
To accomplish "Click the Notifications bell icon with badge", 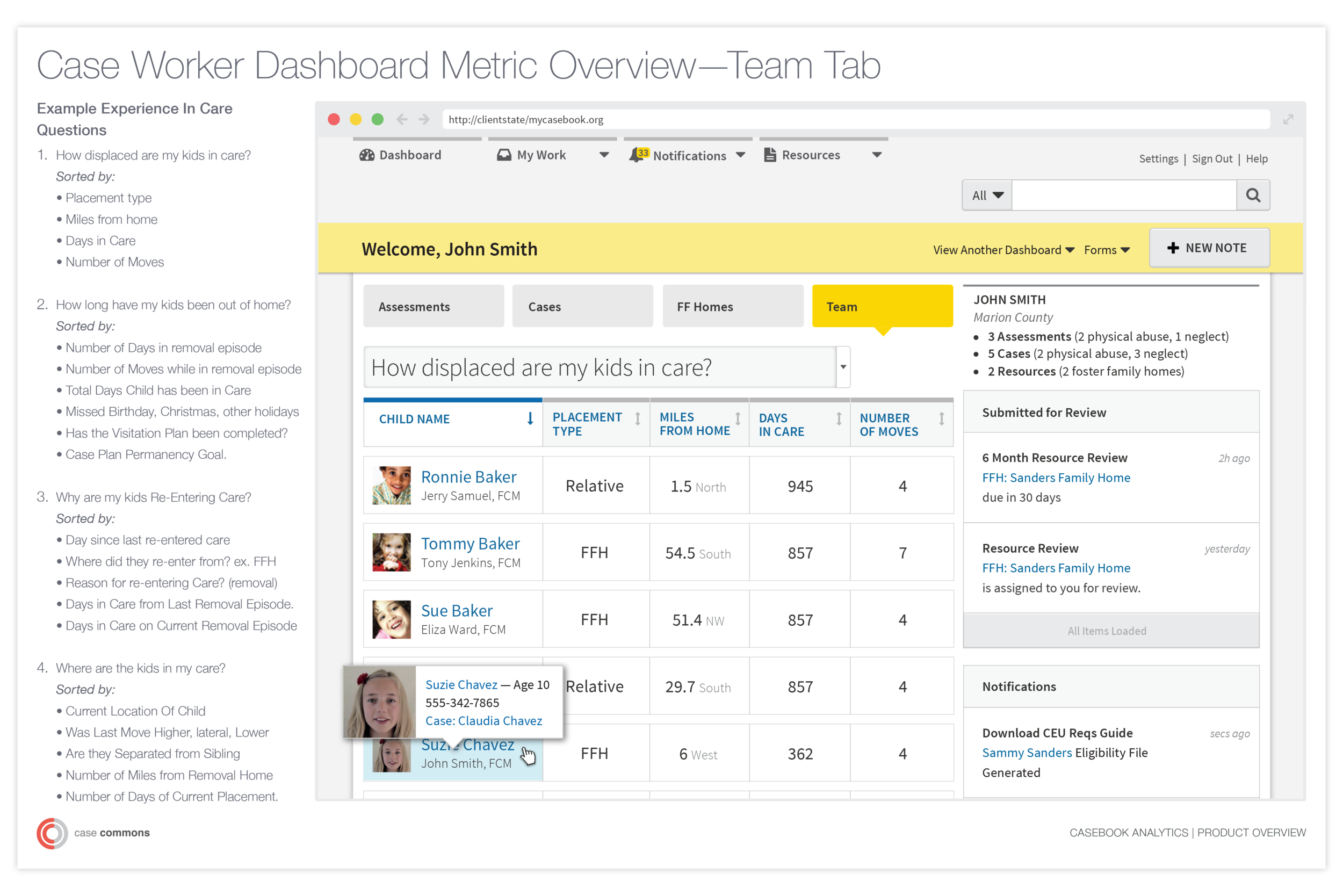I will click(x=638, y=155).
